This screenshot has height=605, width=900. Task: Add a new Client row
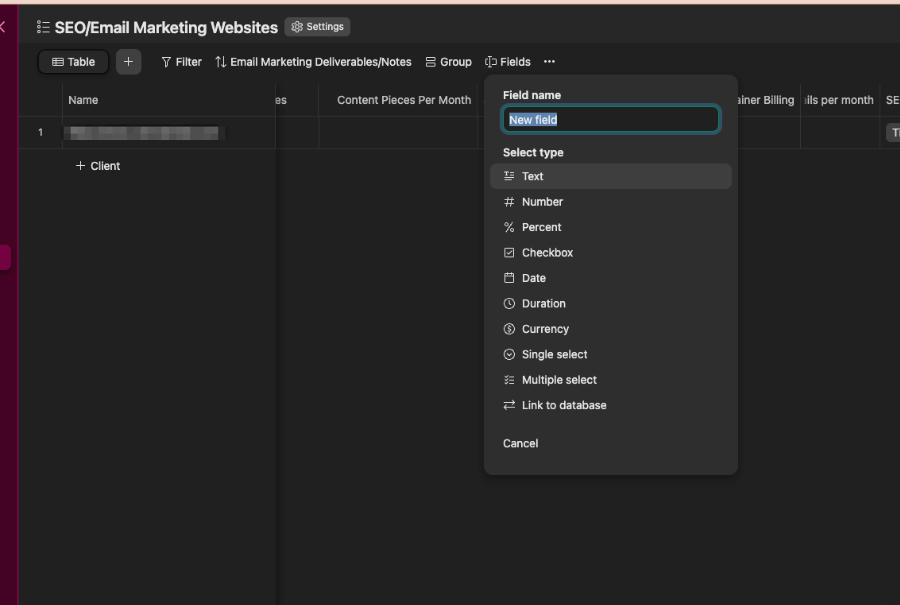tap(98, 166)
